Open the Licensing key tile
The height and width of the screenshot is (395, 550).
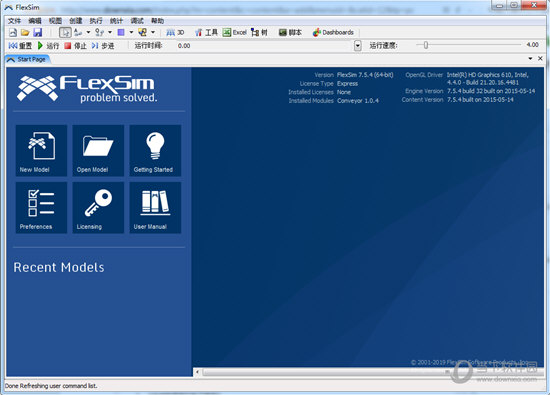[98, 207]
